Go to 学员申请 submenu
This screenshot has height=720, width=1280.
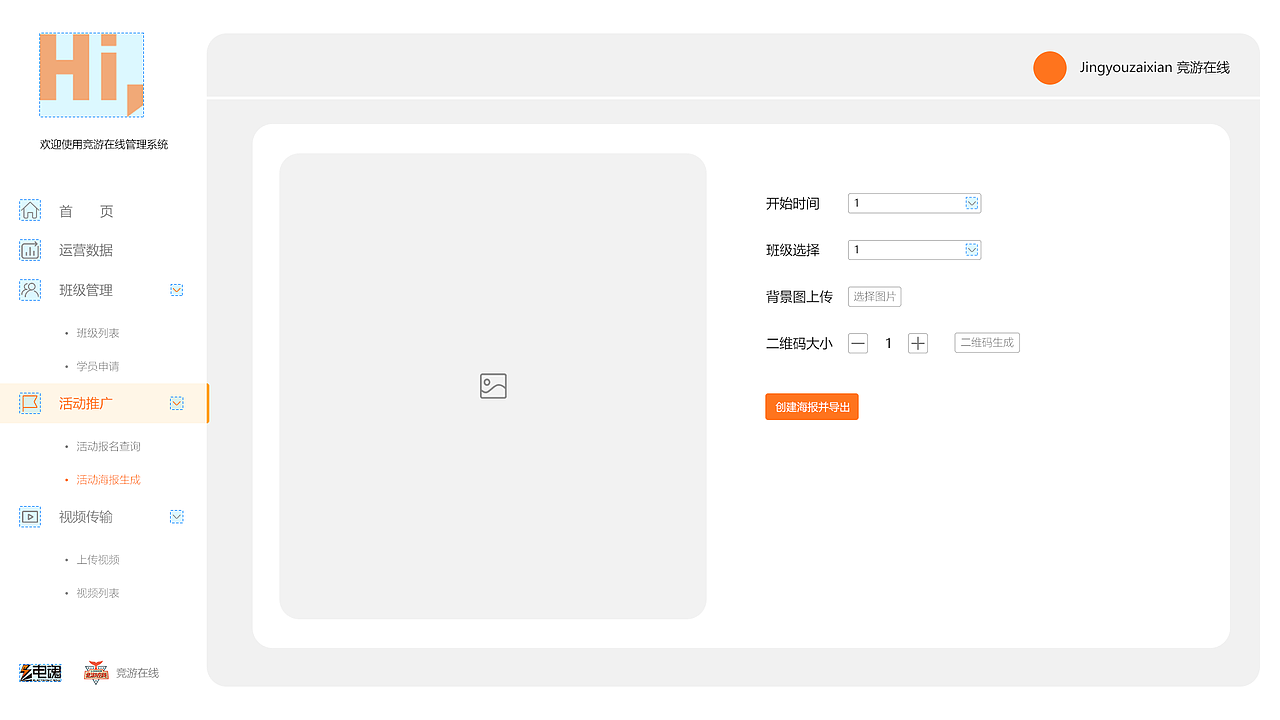(x=98, y=366)
